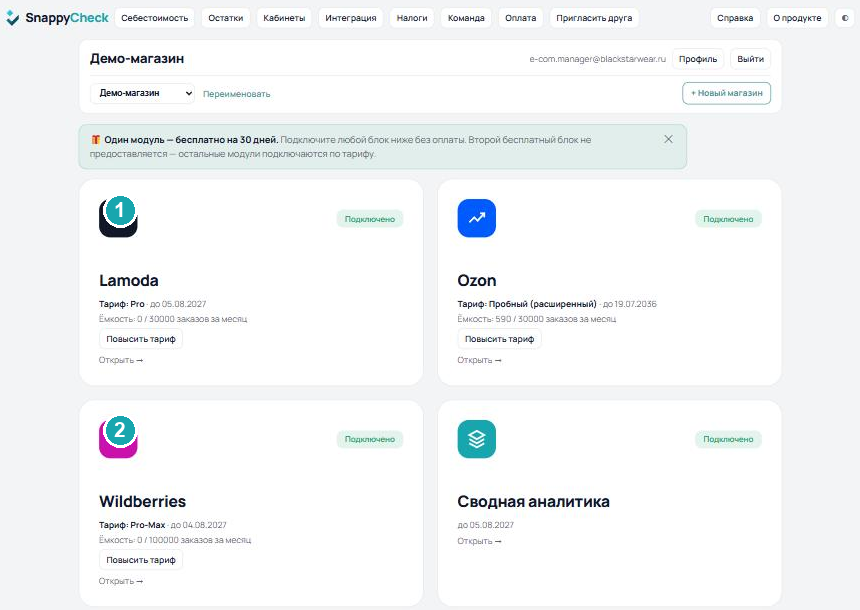This screenshot has width=860, height=610.
Task: Open the Себестоимость menu
Action: (x=155, y=18)
